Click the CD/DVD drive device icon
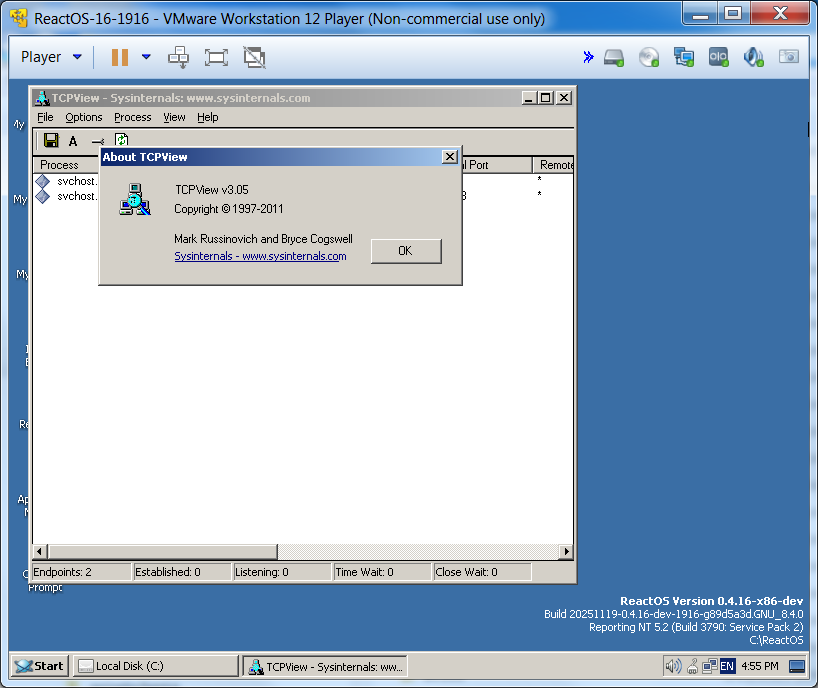 [649, 57]
